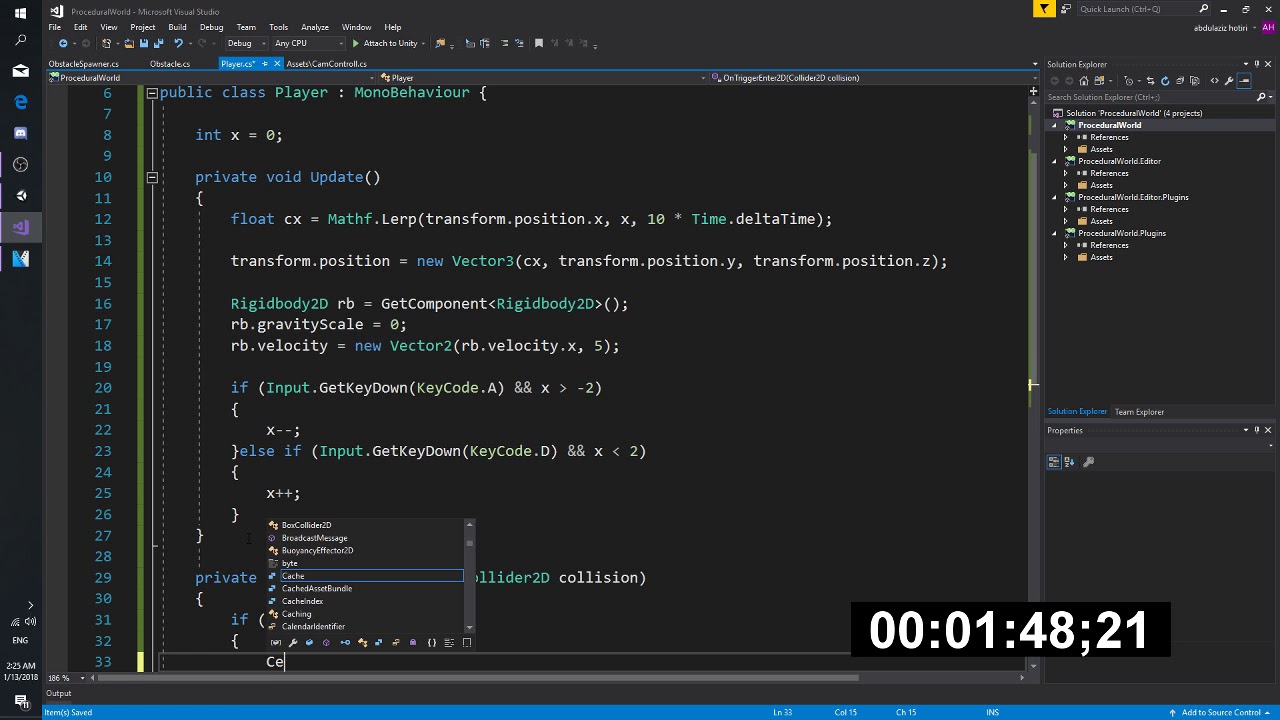
Task: Switch to Obstacle.cs tab
Action: click(x=170, y=63)
